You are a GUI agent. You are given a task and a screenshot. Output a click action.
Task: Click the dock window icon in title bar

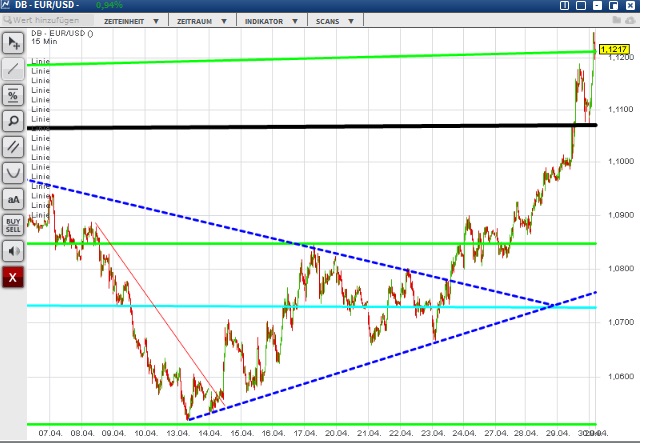click(x=614, y=5)
